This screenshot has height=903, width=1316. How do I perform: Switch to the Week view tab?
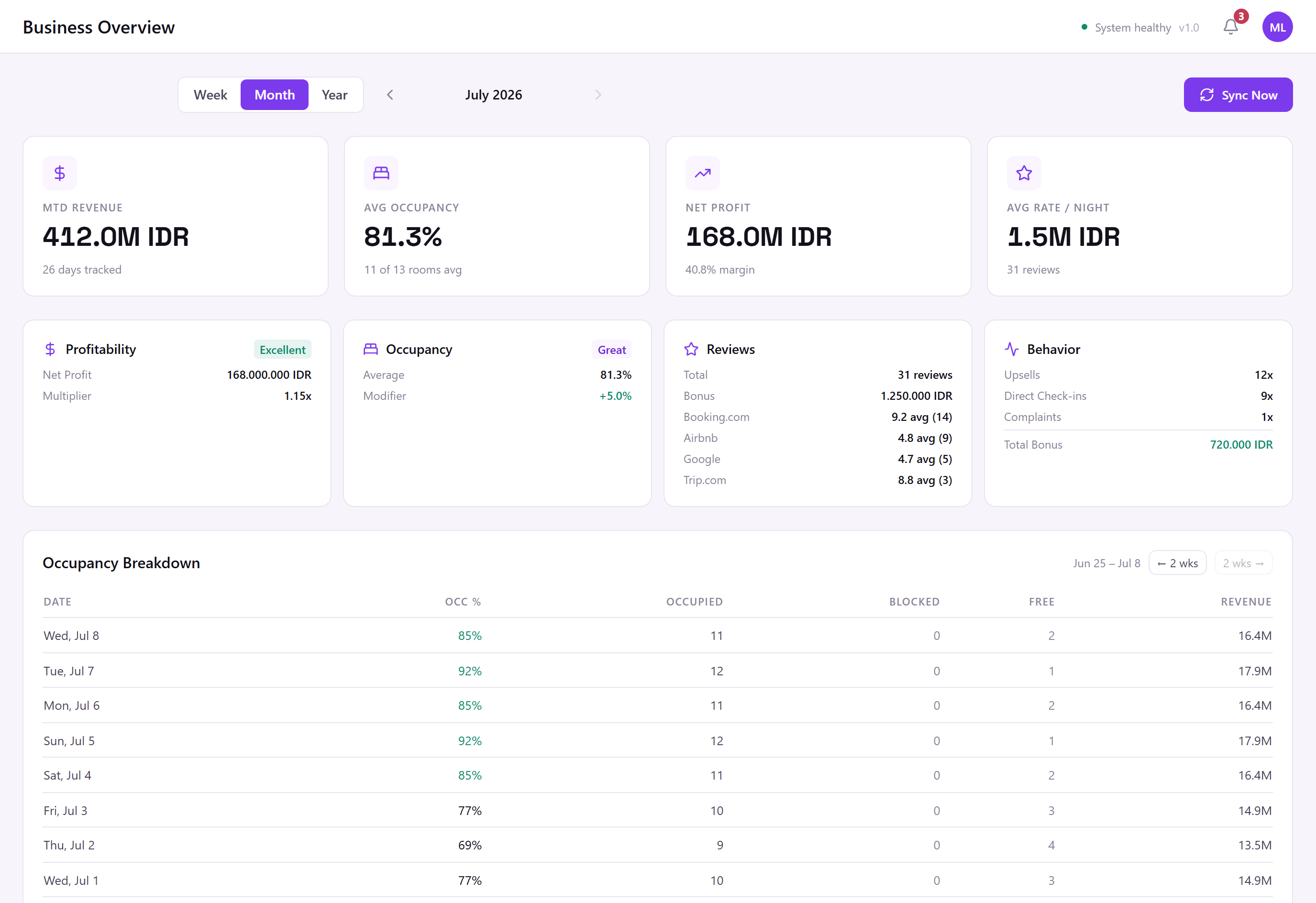210,95
